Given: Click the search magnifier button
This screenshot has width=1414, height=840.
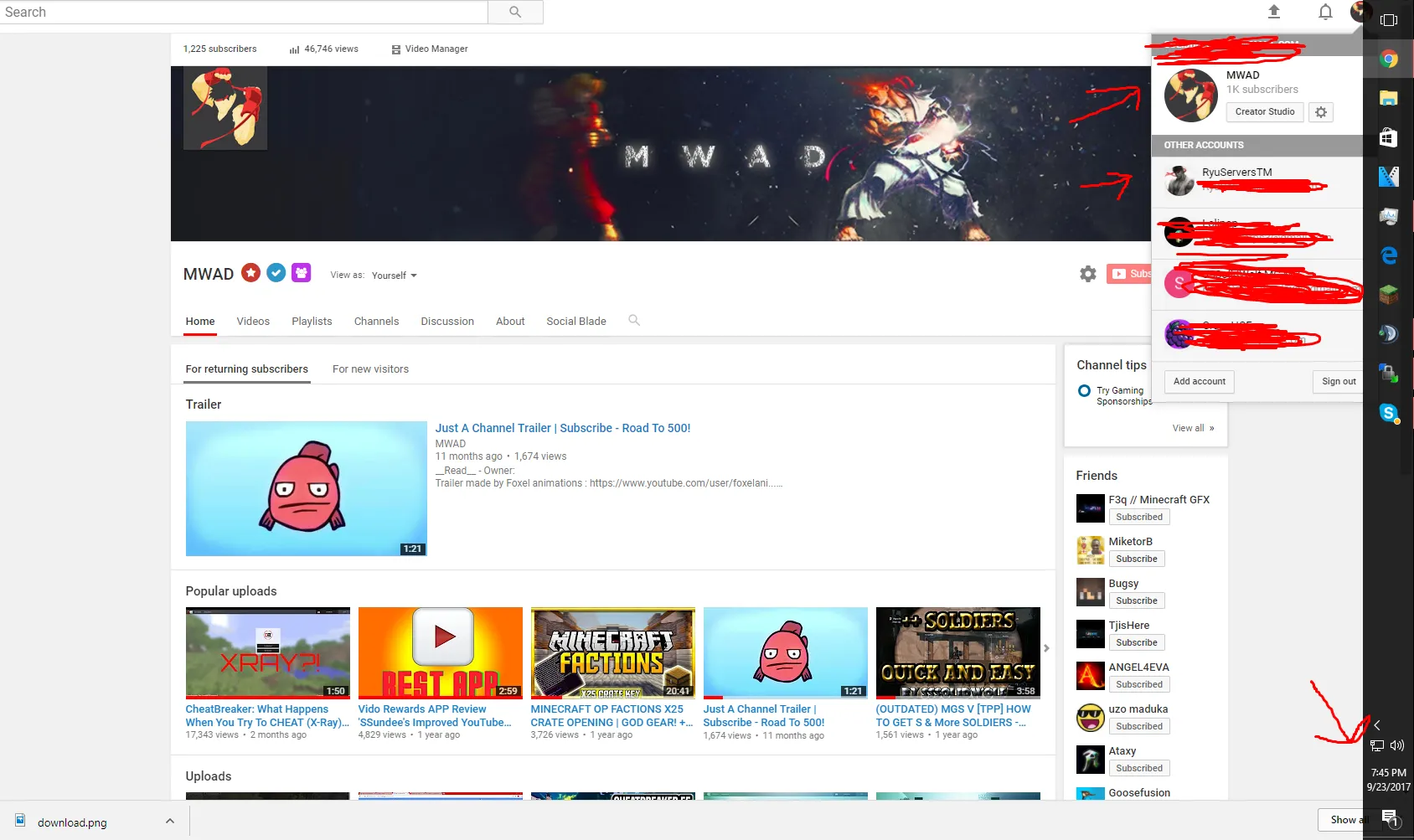Looking at the screenshot, I should (x=515, y=12).
